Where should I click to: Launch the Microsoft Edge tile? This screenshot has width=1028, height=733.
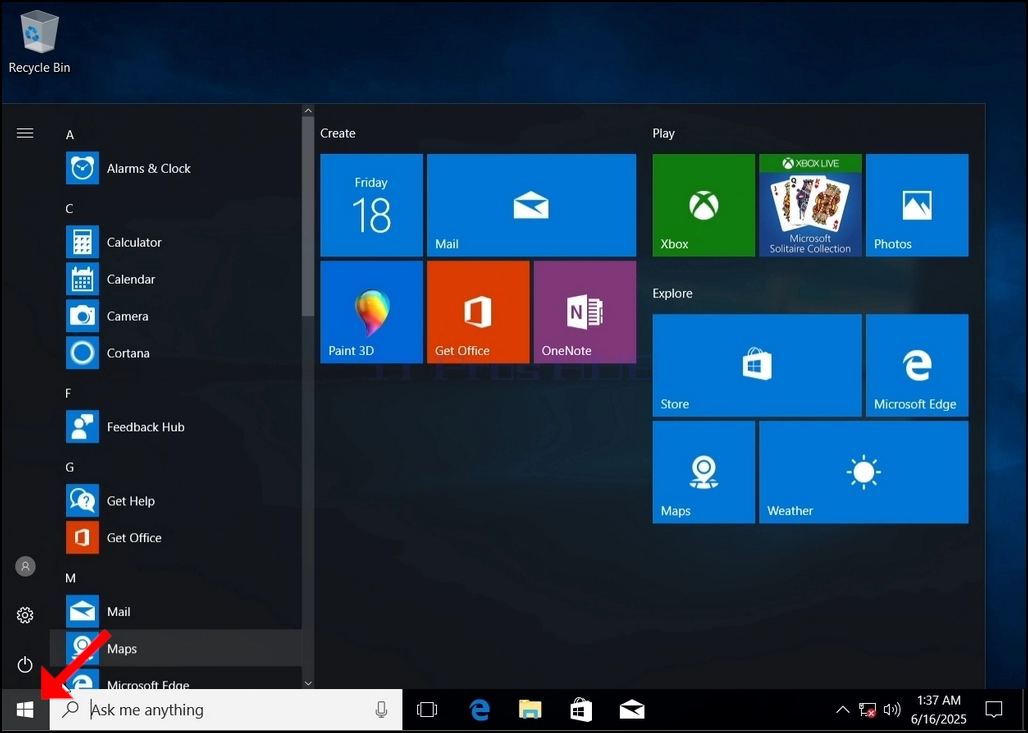(917, 365)
